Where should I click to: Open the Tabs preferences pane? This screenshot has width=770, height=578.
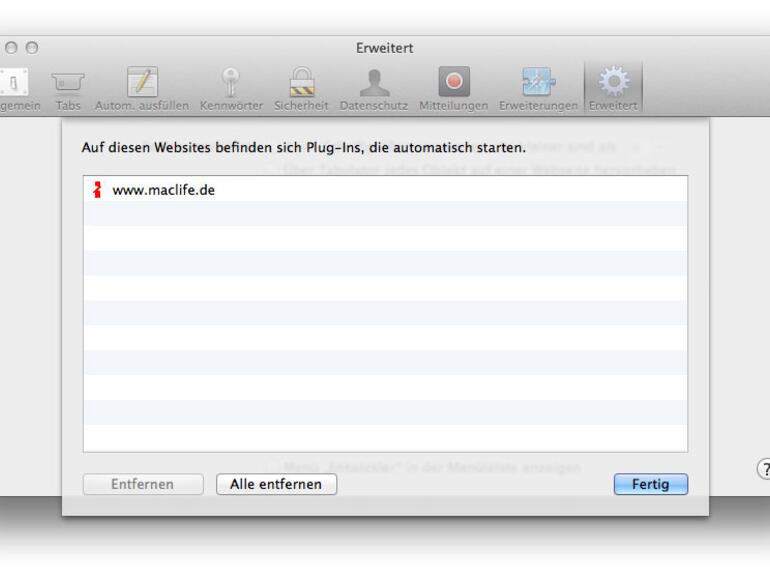pos(68,89)
